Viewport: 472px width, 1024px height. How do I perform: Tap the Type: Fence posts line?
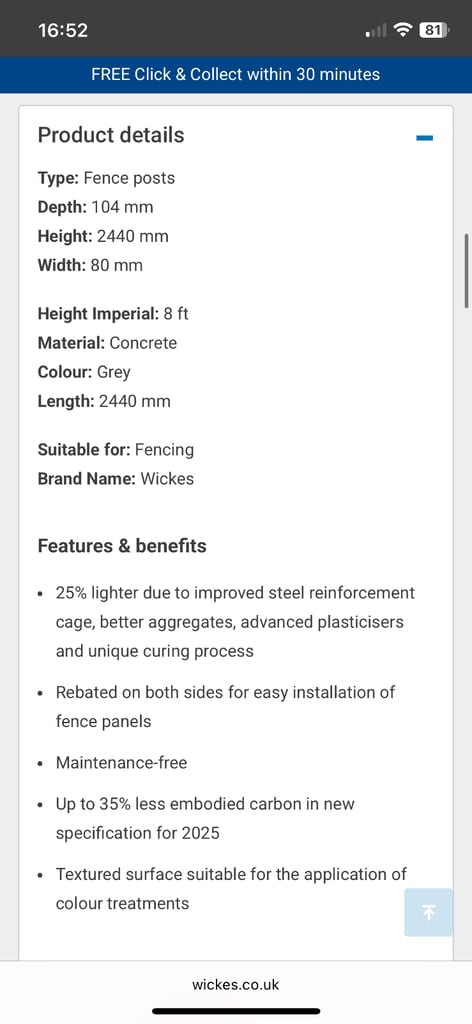pyautogui.click(x=106, y=178)
